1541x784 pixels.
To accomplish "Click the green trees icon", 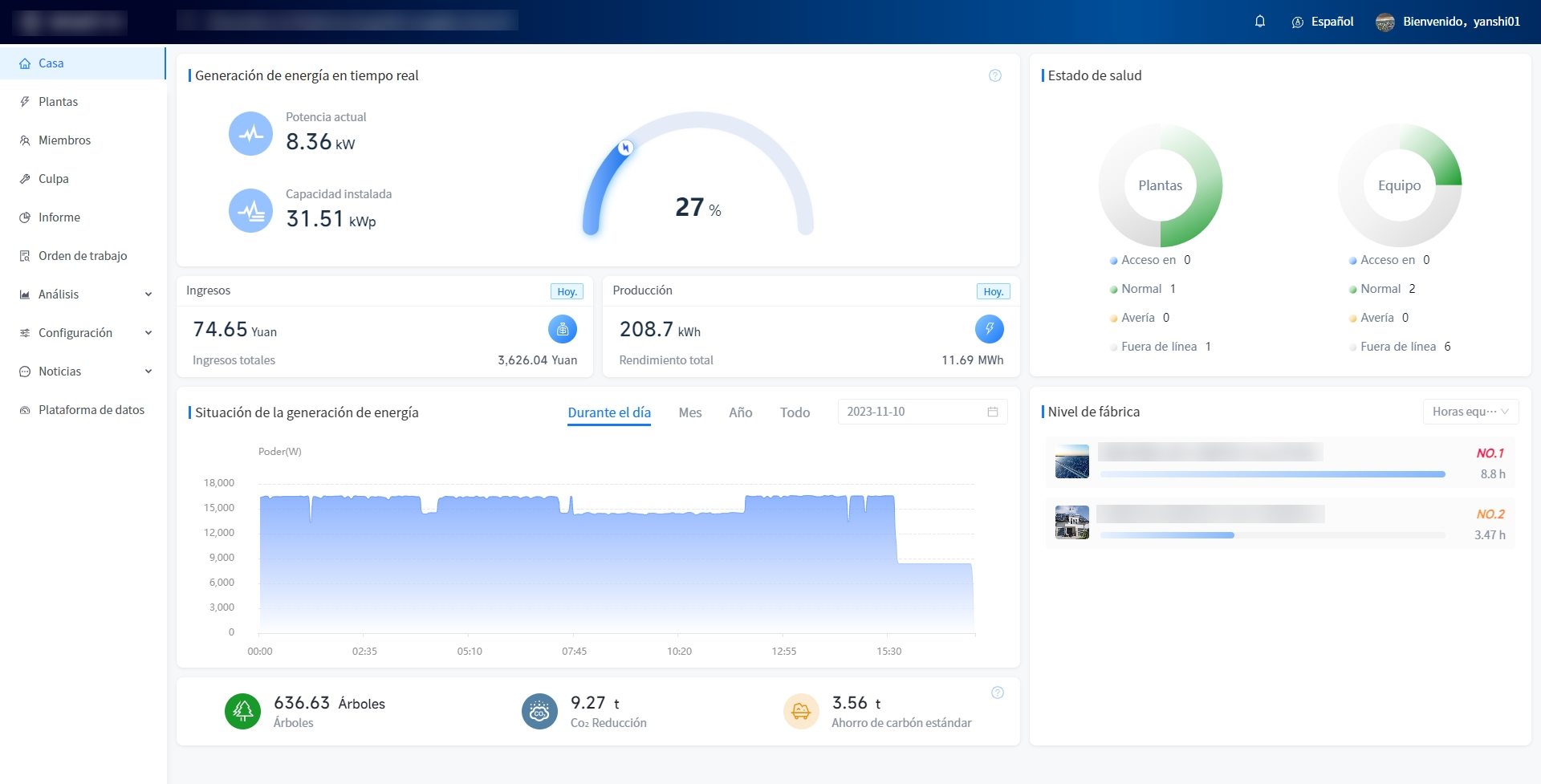I will pos(243,711).
